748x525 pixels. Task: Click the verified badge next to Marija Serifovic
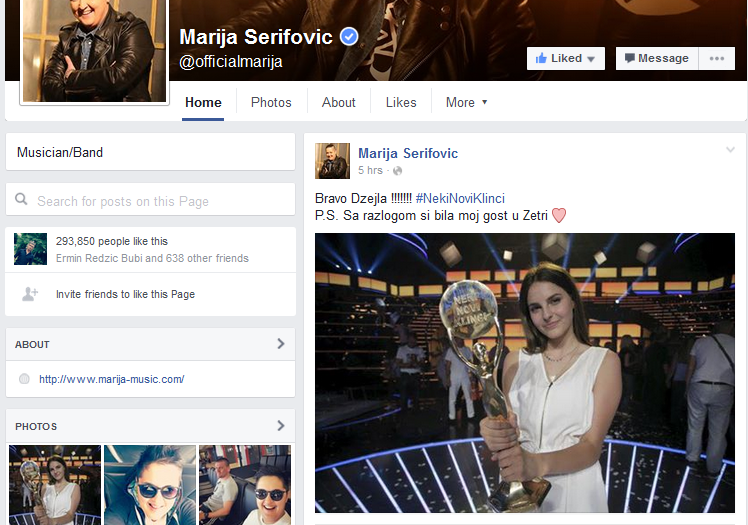pyautogui.click(x=349, y=37)
